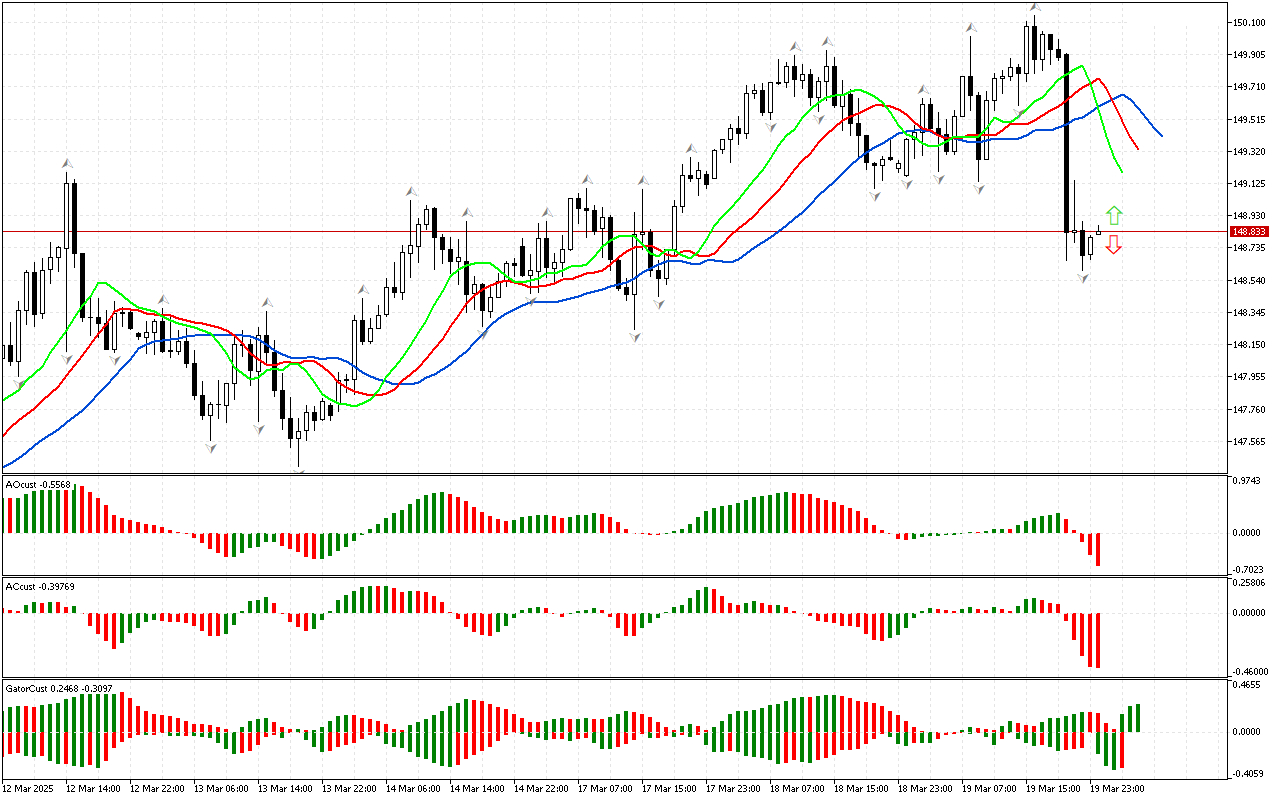Click the 13 Mar 22:00 time label
Image resolution: width=1280 pixels, height=800 pixels.
(x=349, y=789)
